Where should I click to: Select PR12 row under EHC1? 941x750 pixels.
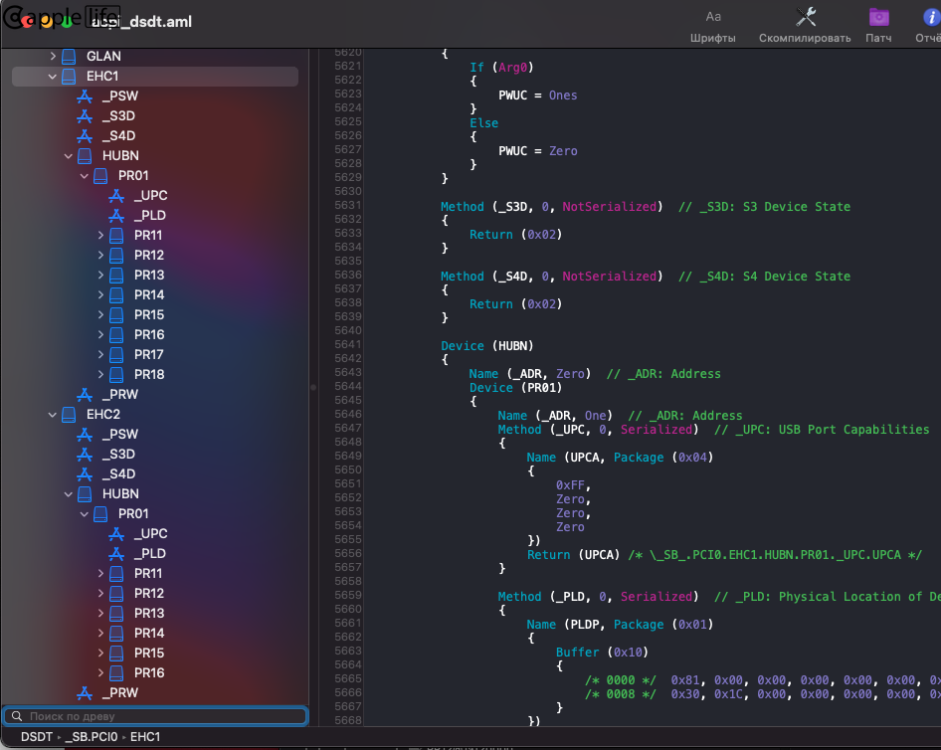click(155, 255)
